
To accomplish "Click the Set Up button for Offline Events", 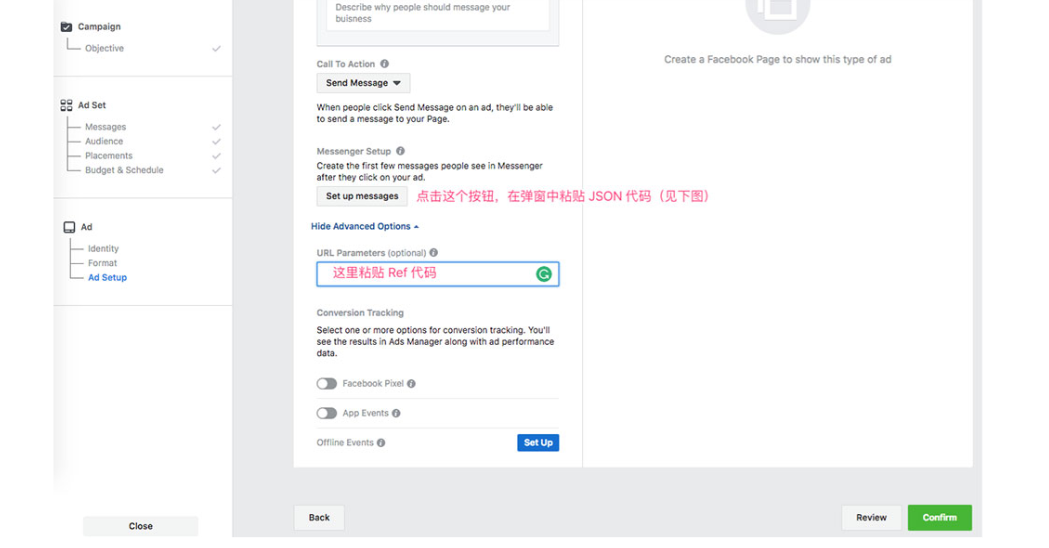I will [538, 442].
